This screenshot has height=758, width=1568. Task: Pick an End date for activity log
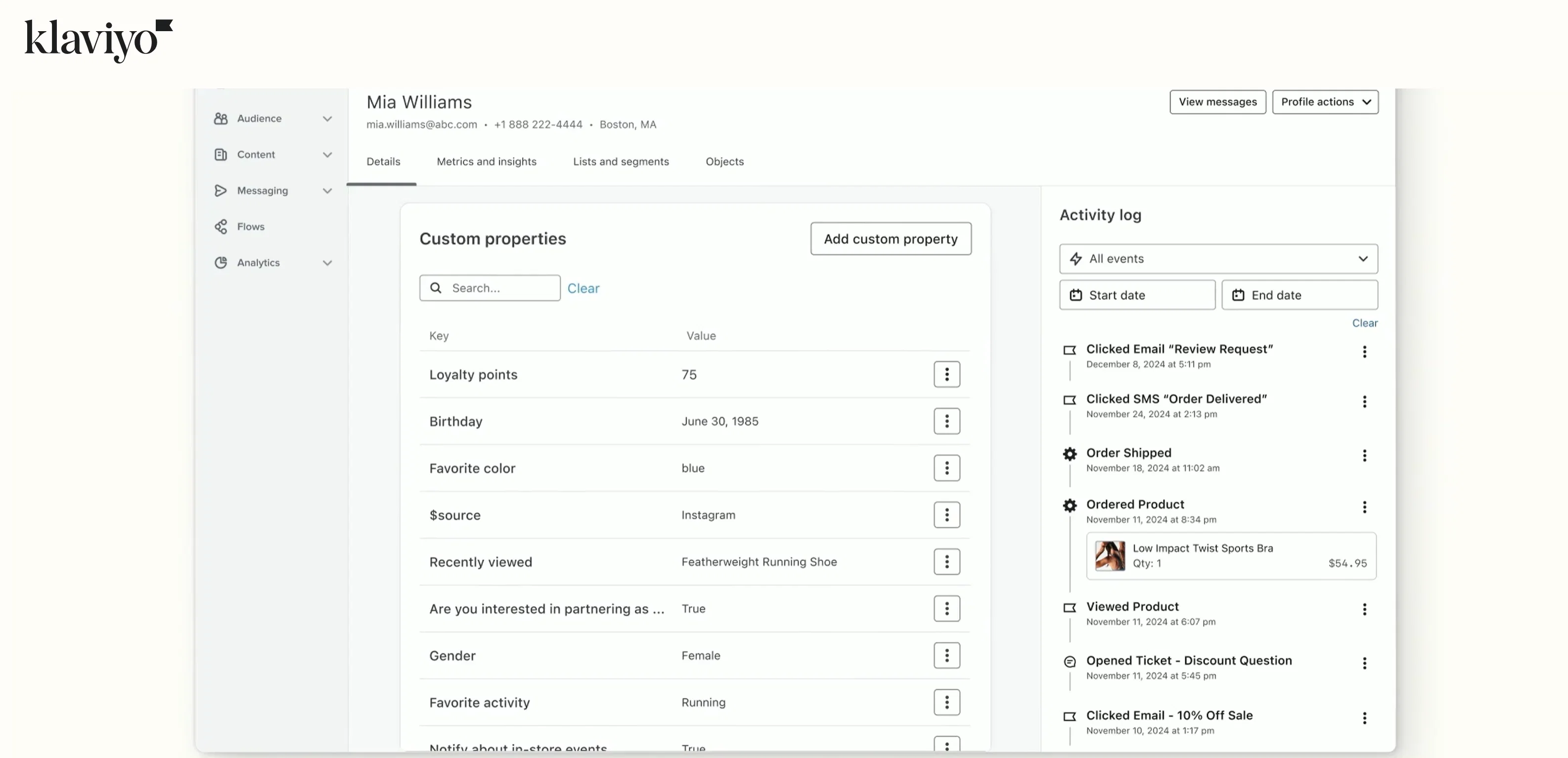(x=1299, y=295)
